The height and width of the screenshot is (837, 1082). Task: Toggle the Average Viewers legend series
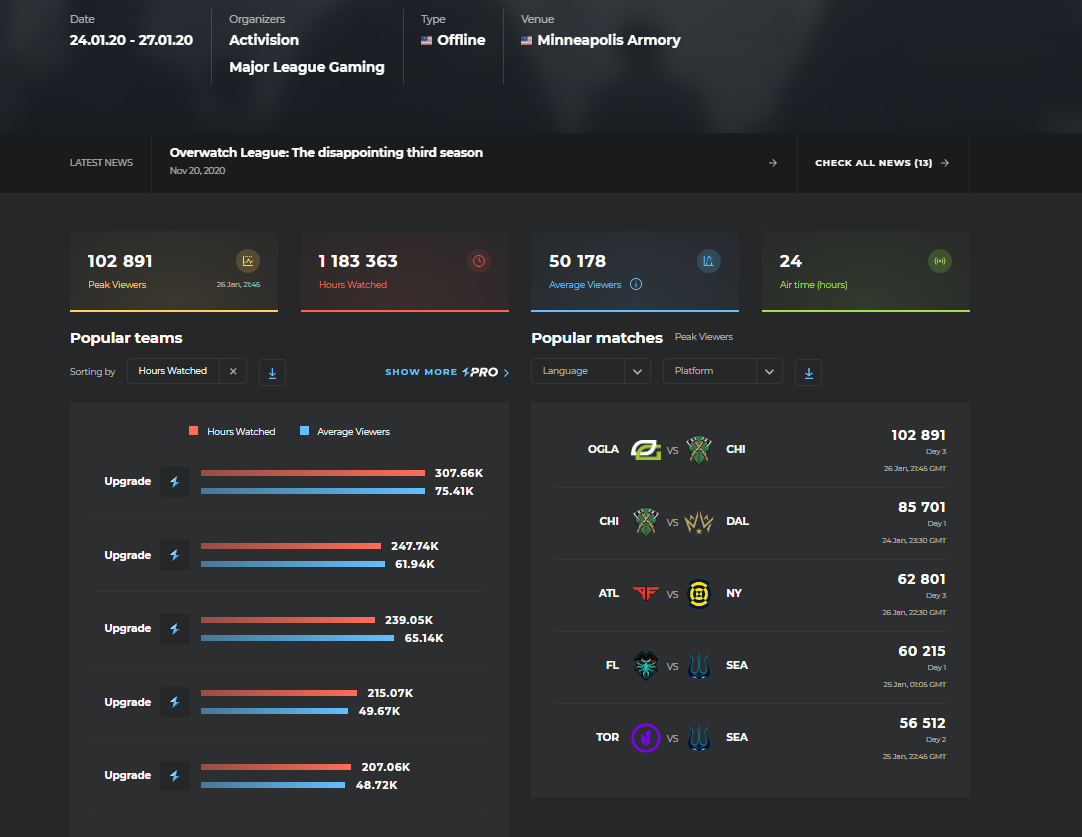coord(345,431)
